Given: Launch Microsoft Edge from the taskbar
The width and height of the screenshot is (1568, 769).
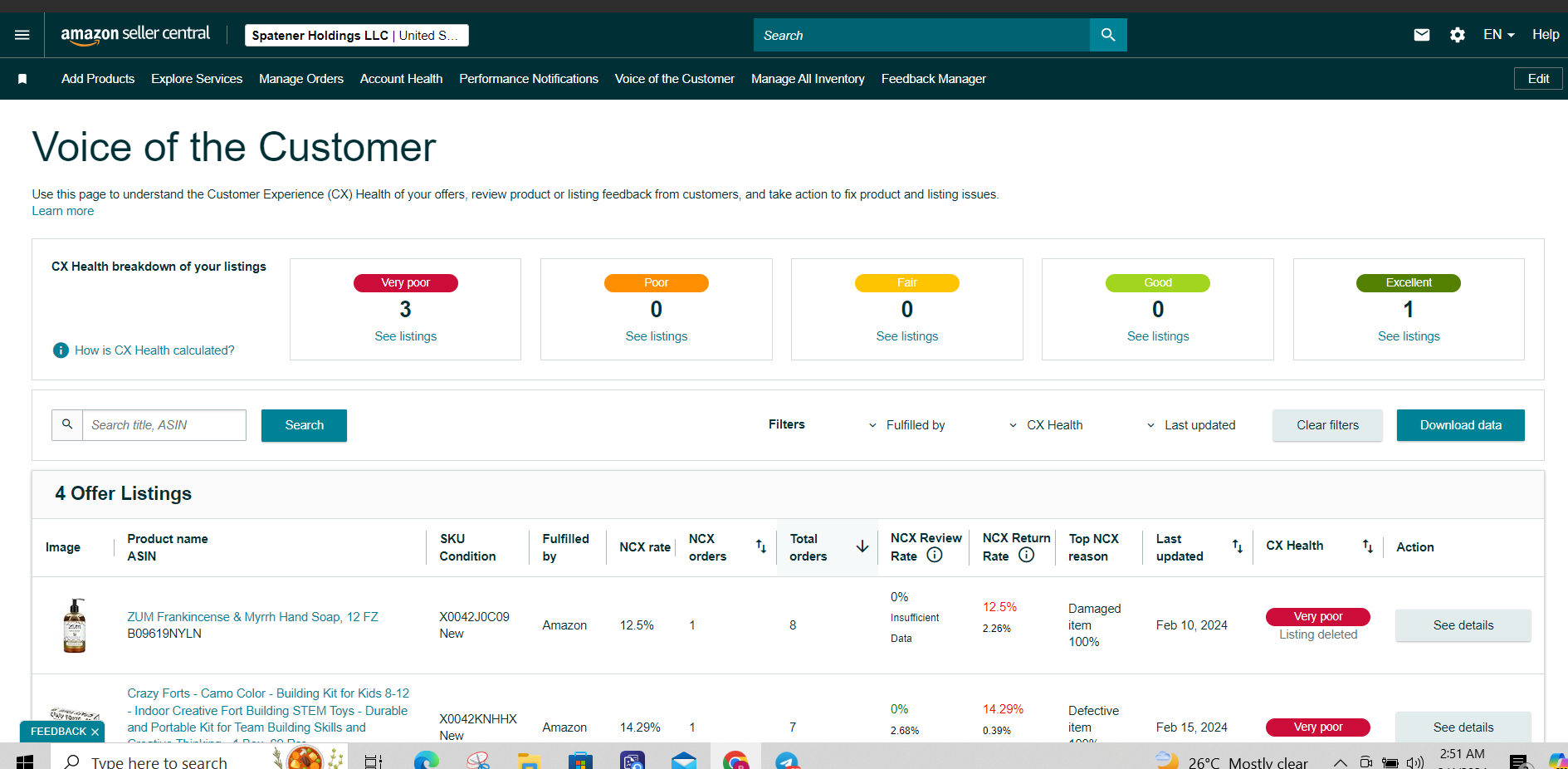Looking at the screenshot, I should coord(427,761).
